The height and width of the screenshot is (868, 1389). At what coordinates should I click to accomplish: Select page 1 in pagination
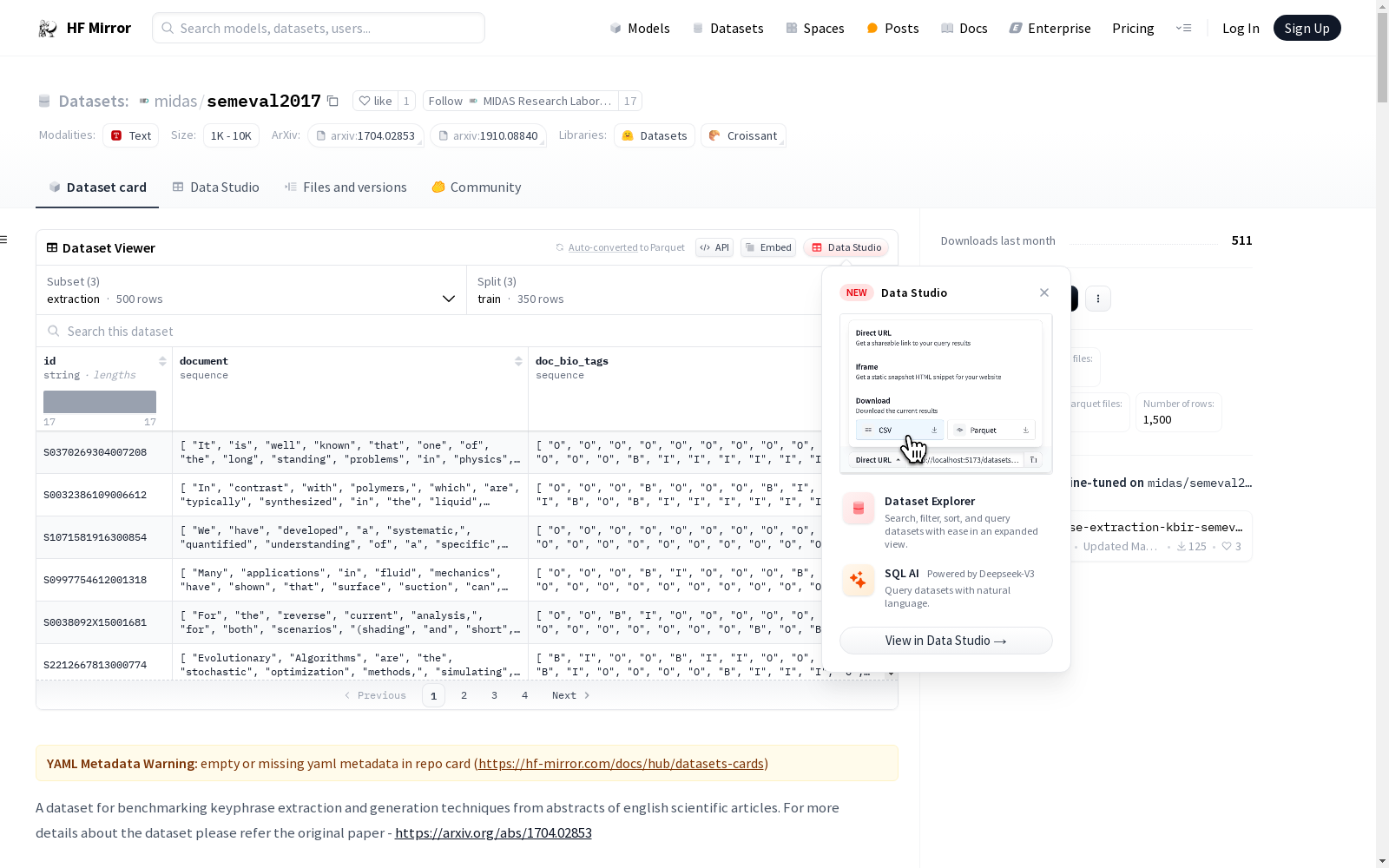click(x=434, y=695)
